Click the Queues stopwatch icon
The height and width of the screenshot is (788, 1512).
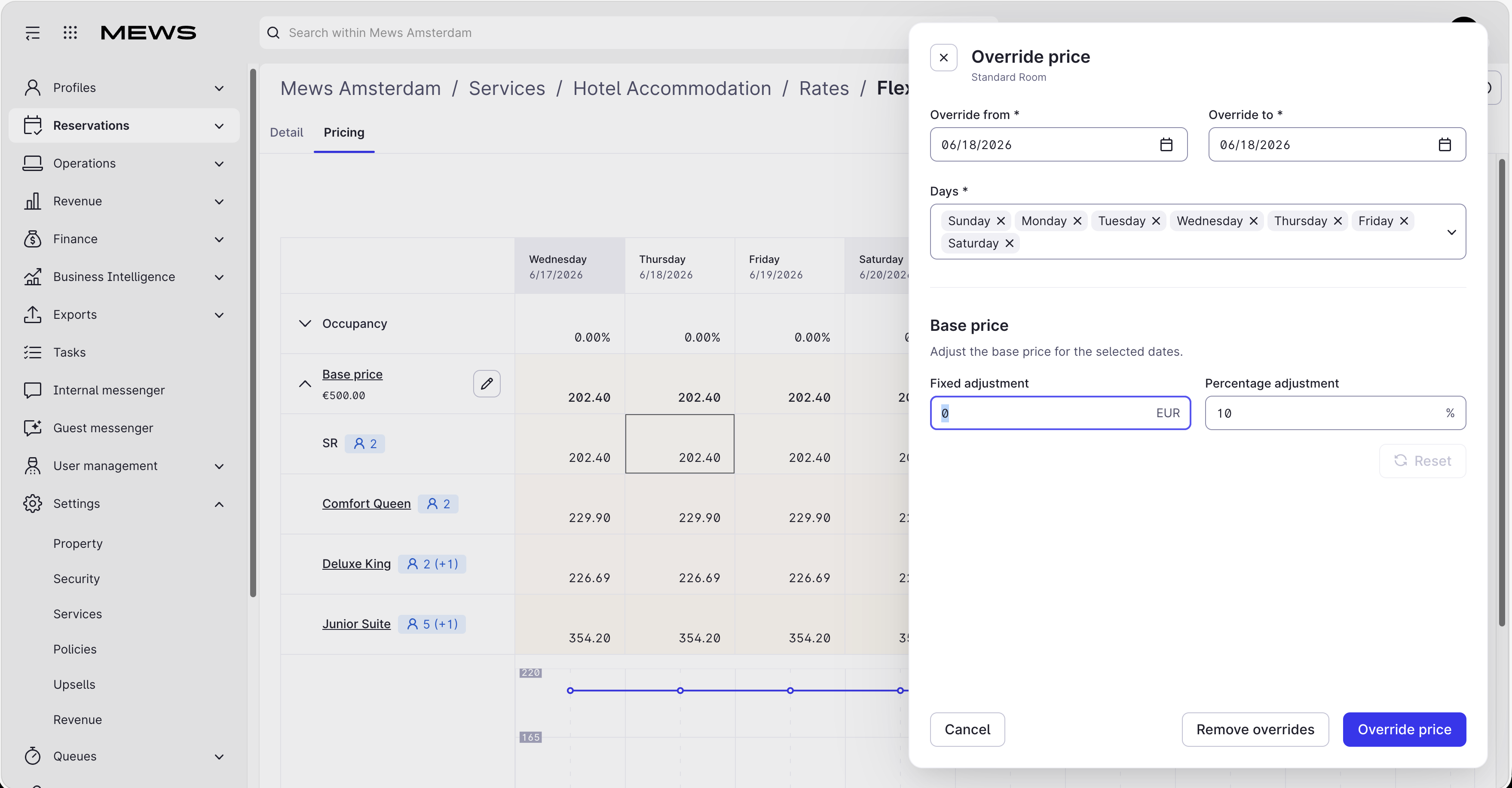(33, 756)
